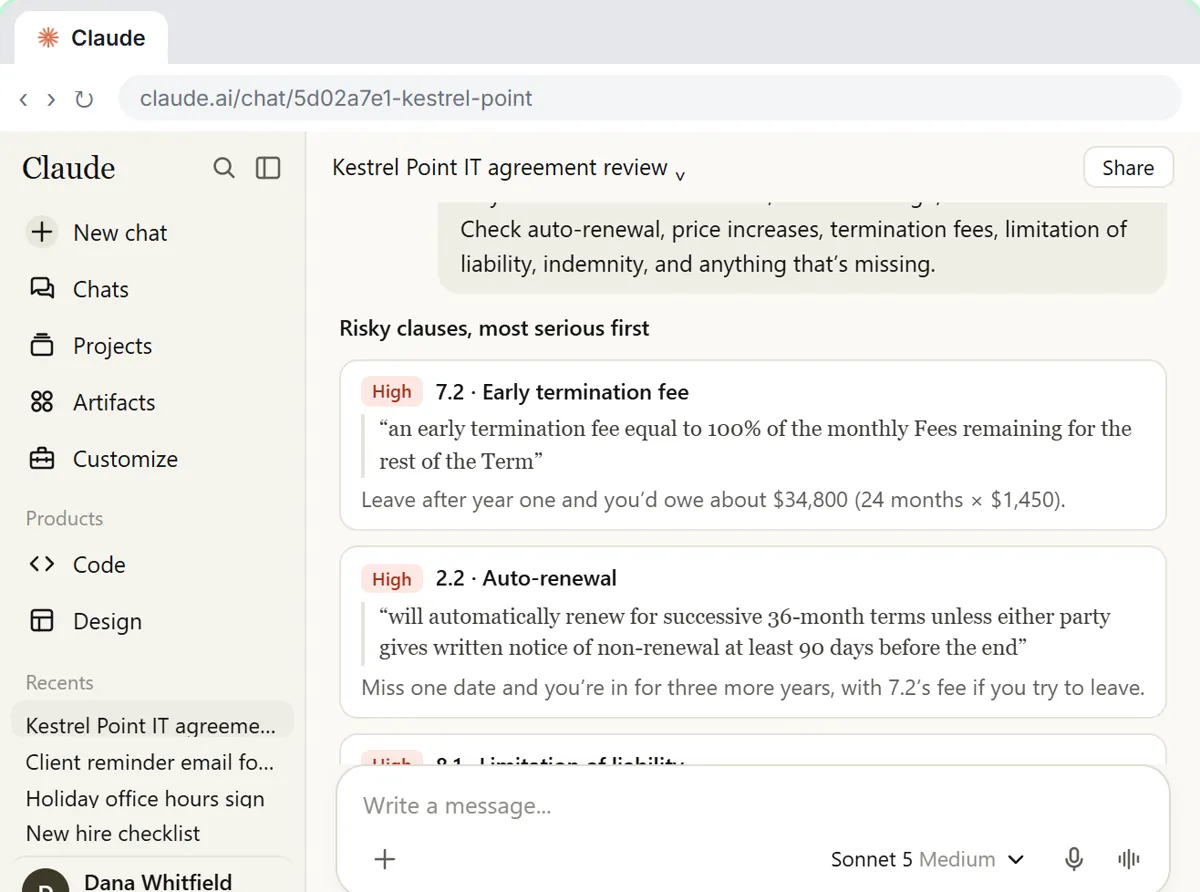Reload the page with the refresh icon
This screenshot has width=1200, height=892.
click(84, 99)
